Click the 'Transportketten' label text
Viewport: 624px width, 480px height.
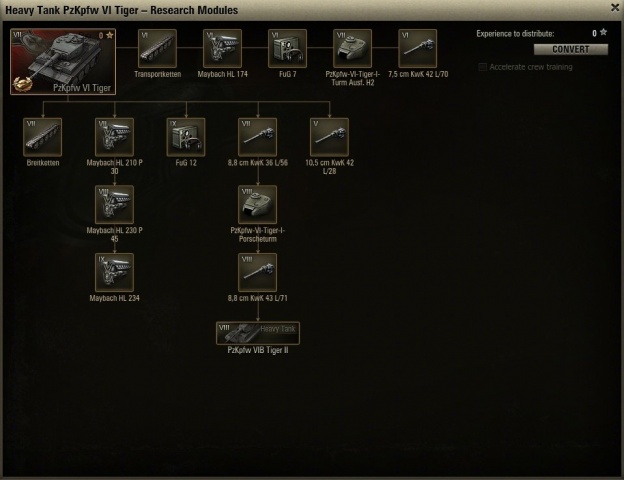[158, 74]
